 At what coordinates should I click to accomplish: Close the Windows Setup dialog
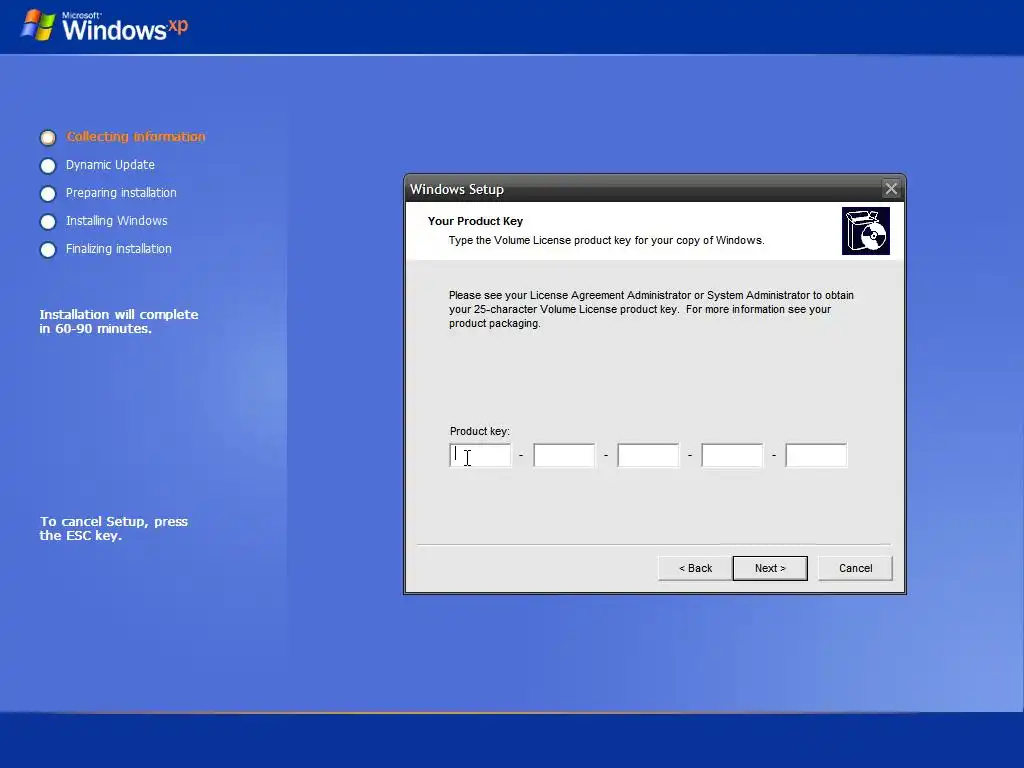pyautogui.click(x=891, y=189)
